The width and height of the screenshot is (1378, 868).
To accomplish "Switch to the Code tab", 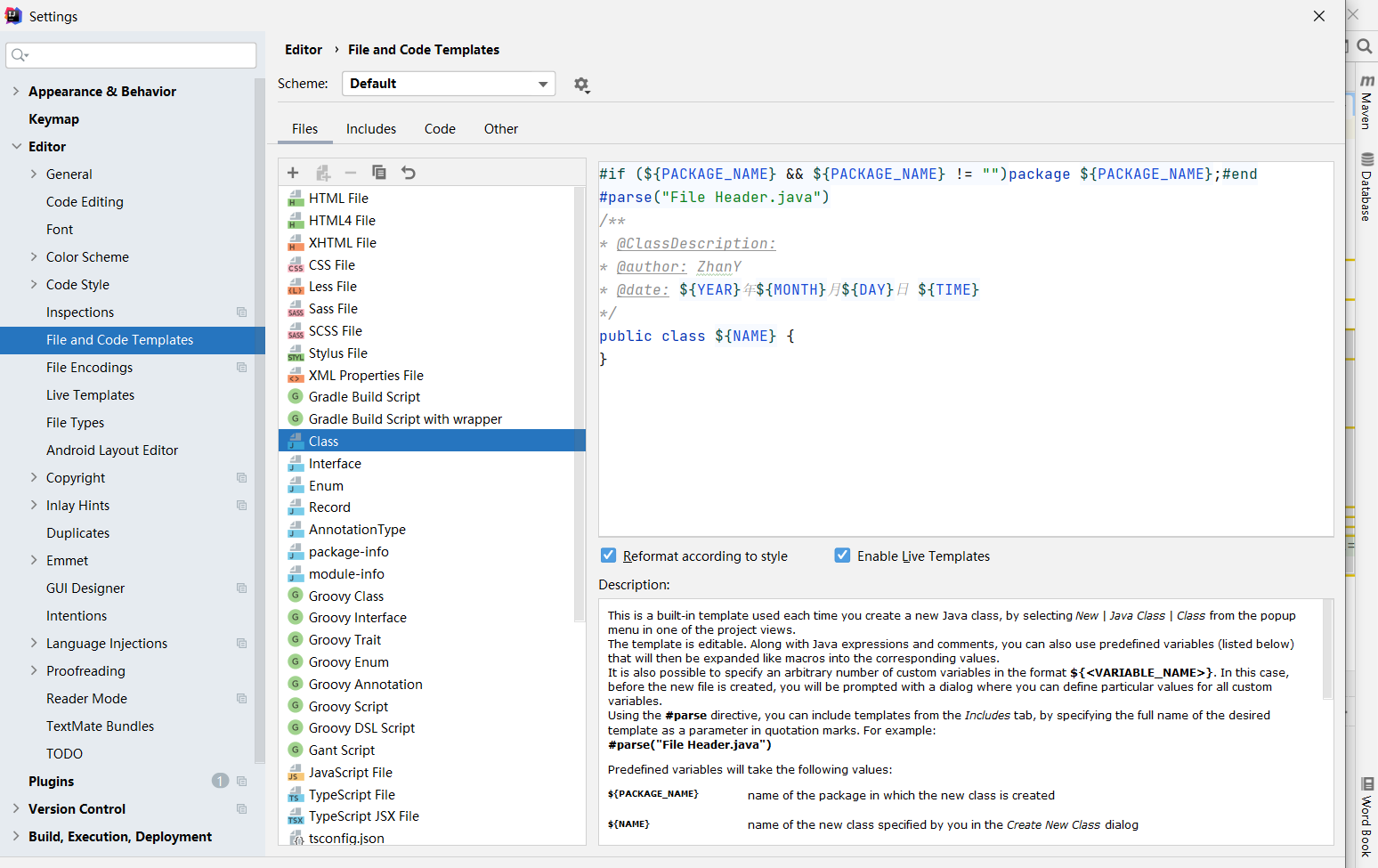I will tap(440, 129).
